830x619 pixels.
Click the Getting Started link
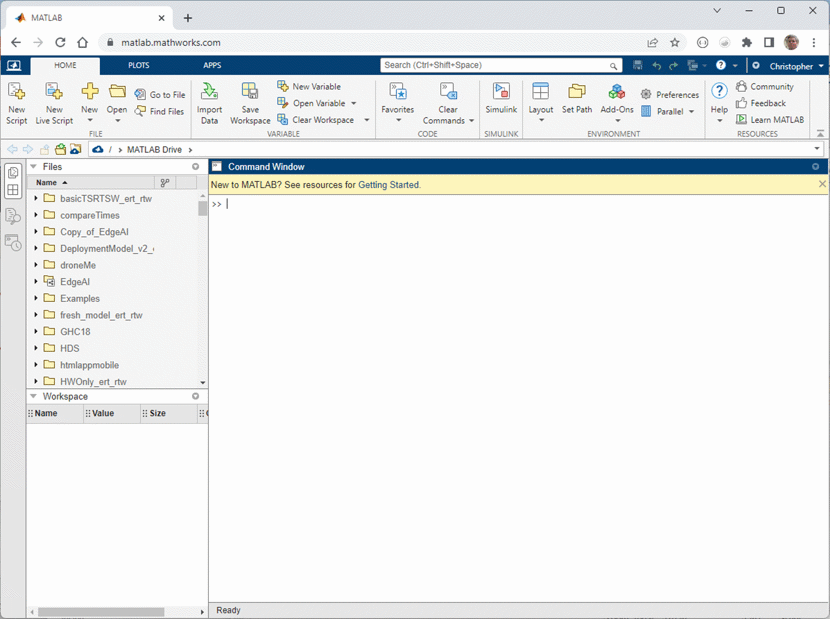coord(389,185)
